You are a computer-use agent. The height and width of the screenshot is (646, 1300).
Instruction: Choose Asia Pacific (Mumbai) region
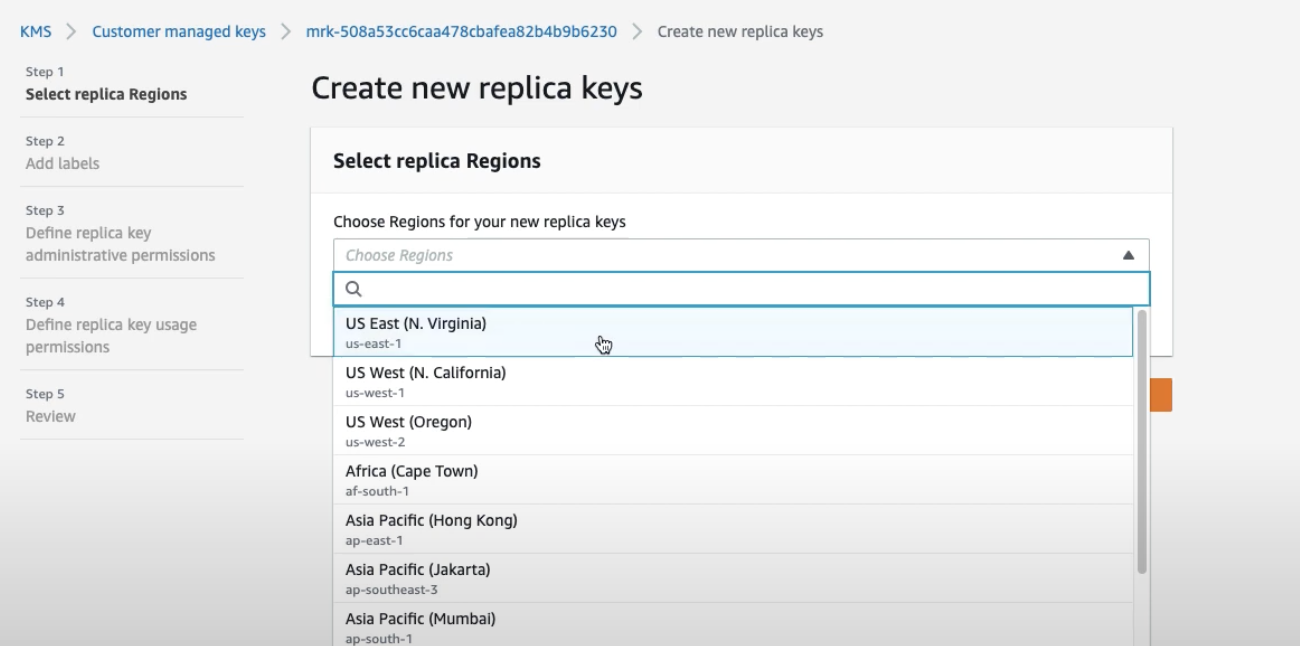(x=732, y=626)
